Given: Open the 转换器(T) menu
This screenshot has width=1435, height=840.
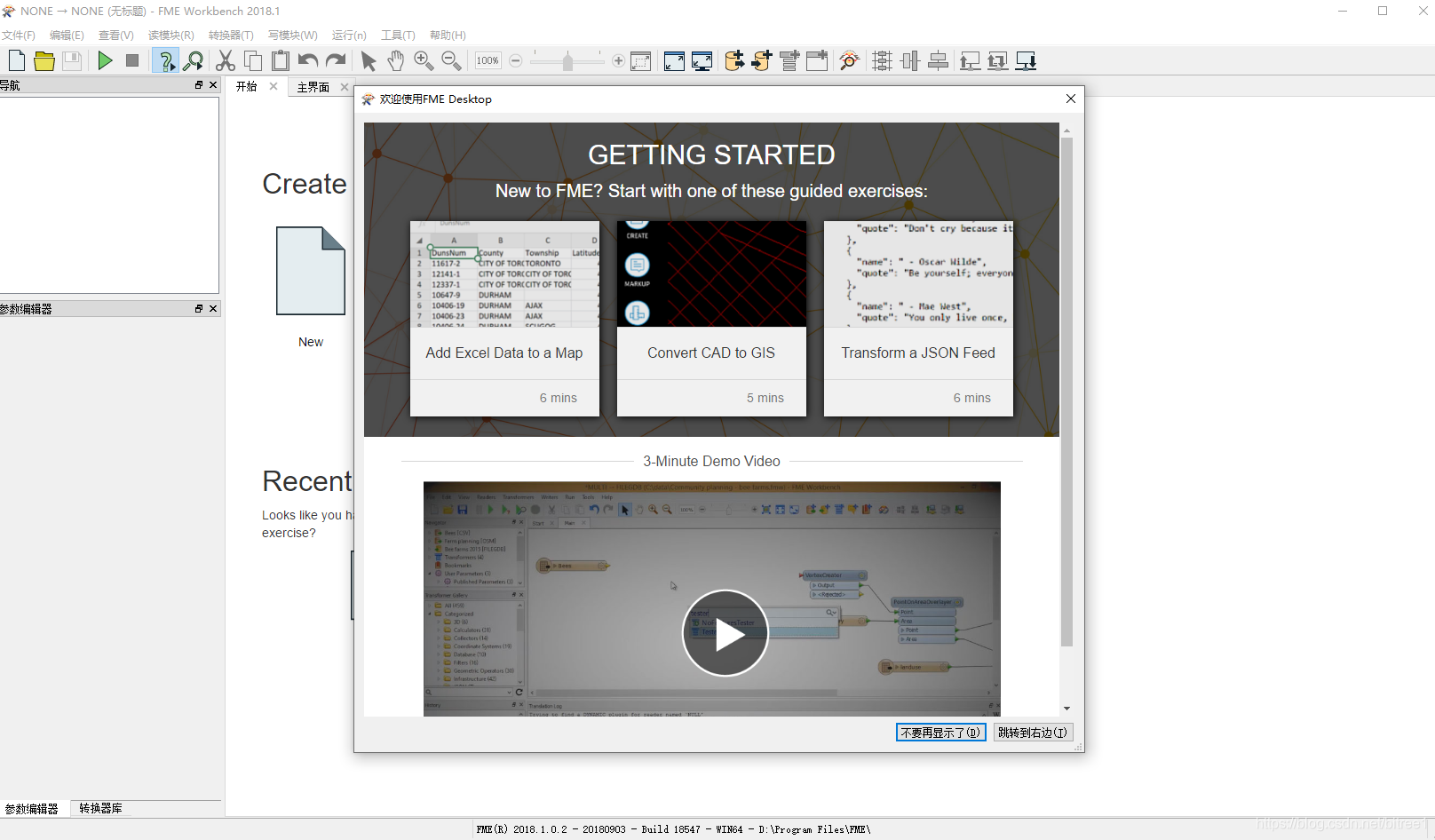Looking at the screenshot, I should pos(231,36).
